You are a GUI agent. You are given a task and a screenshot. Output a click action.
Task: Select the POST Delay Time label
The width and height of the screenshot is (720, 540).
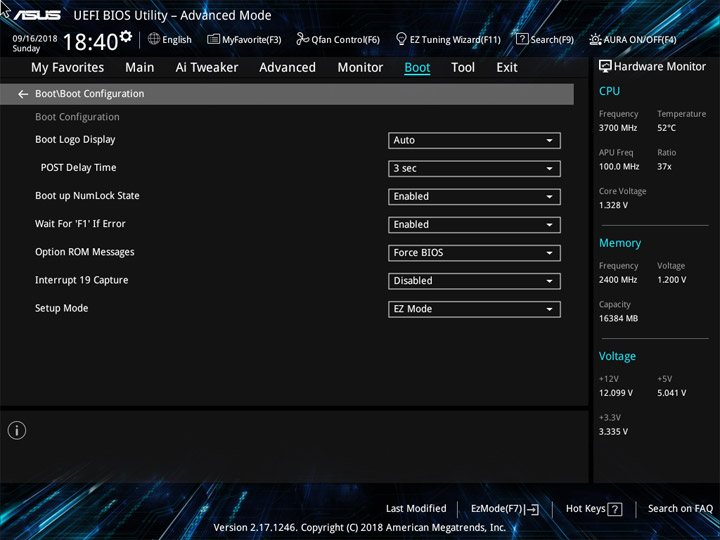pos(79,168)
